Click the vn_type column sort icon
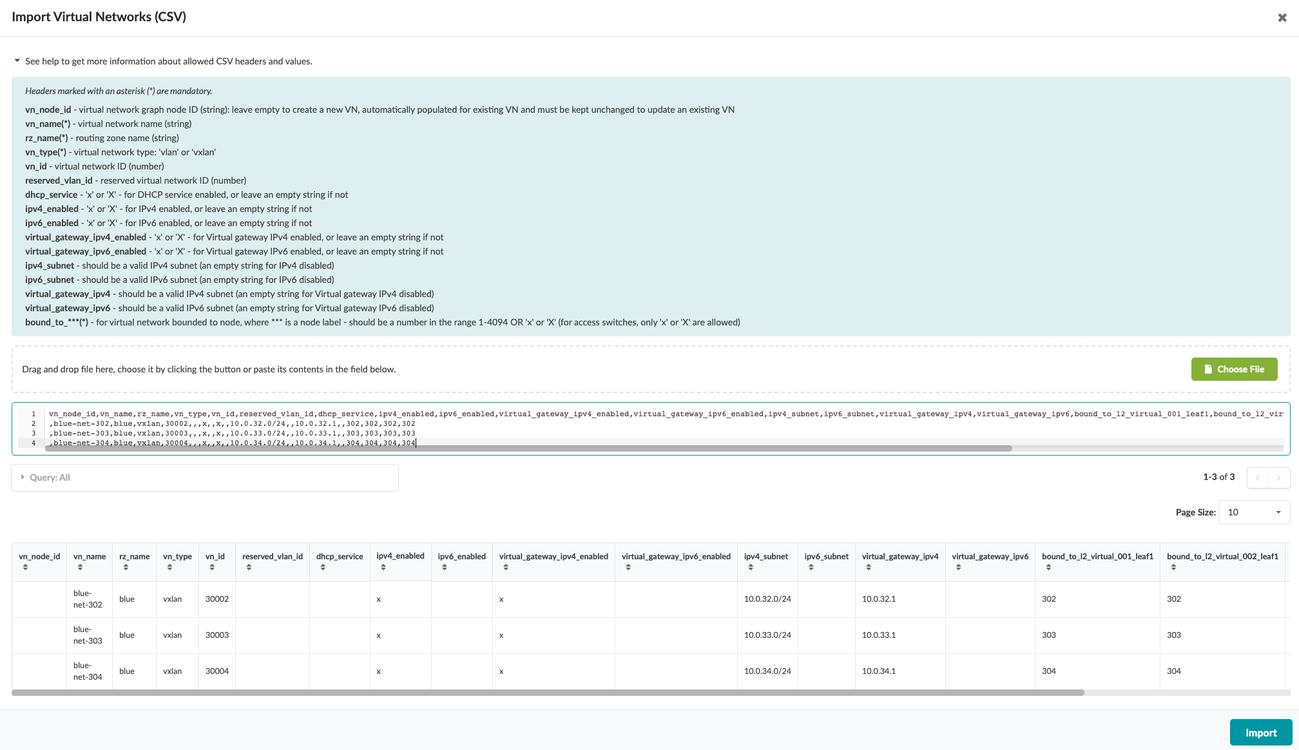This screenshot has height=750, width=1299. point(169,568)
